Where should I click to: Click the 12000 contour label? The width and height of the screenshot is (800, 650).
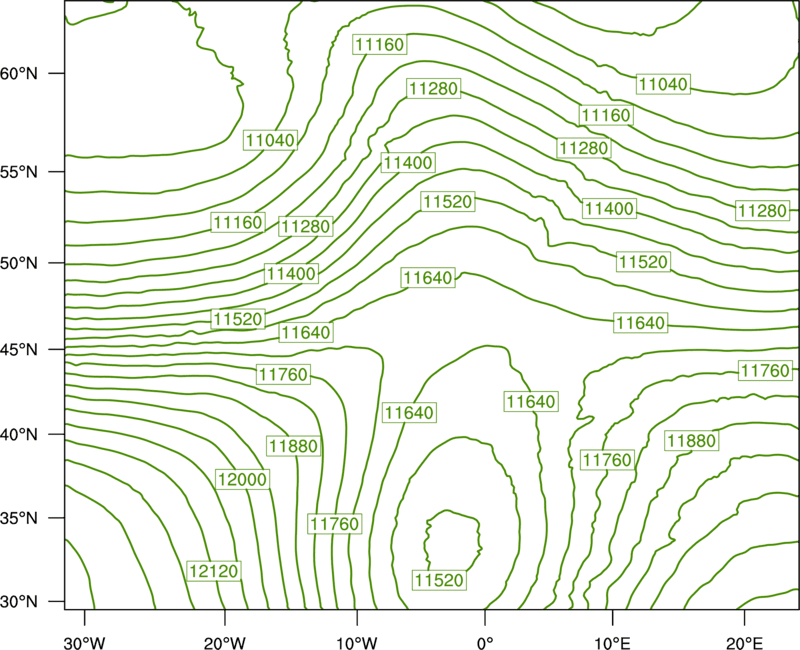(x=242, y=480)
